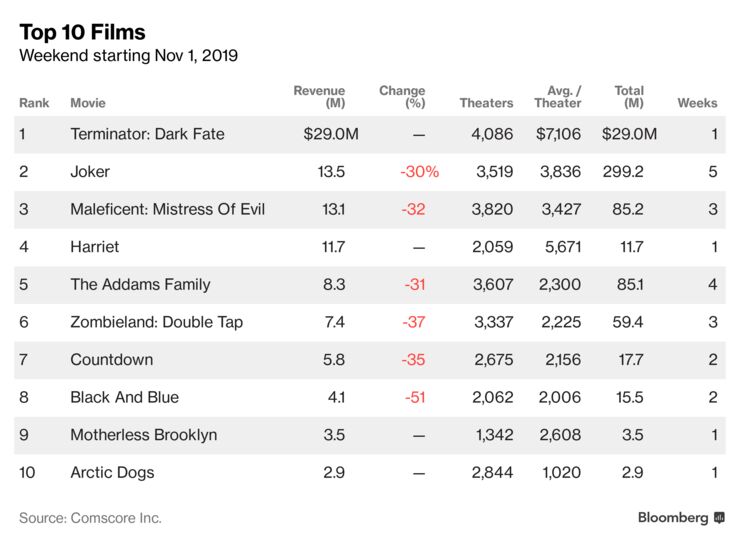Click the Bloomberg wordmark text
The width and height of the screenshot is (740, 545).
(x=674, y=518)
